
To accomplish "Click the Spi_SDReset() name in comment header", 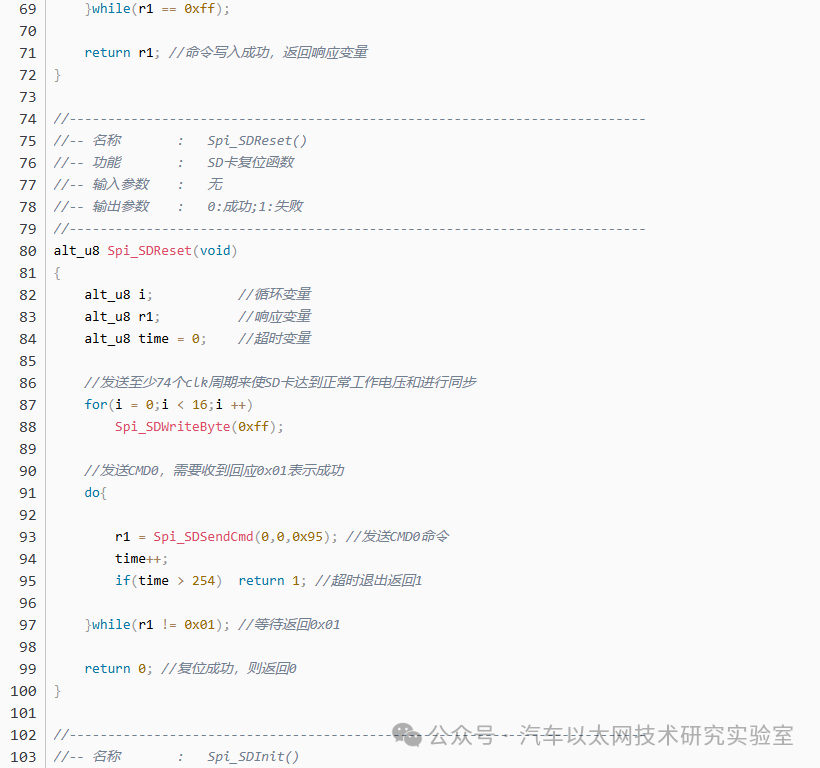I will pos(257,141).
